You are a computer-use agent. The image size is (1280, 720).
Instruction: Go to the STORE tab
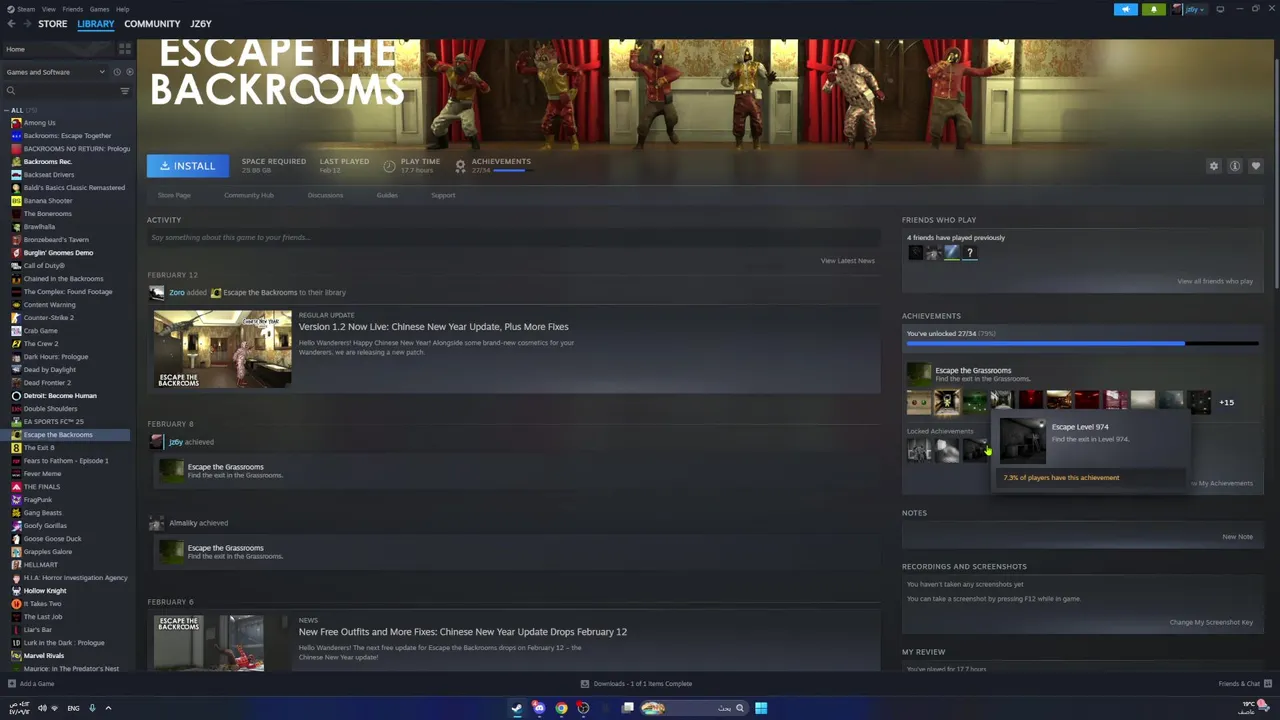53,23
